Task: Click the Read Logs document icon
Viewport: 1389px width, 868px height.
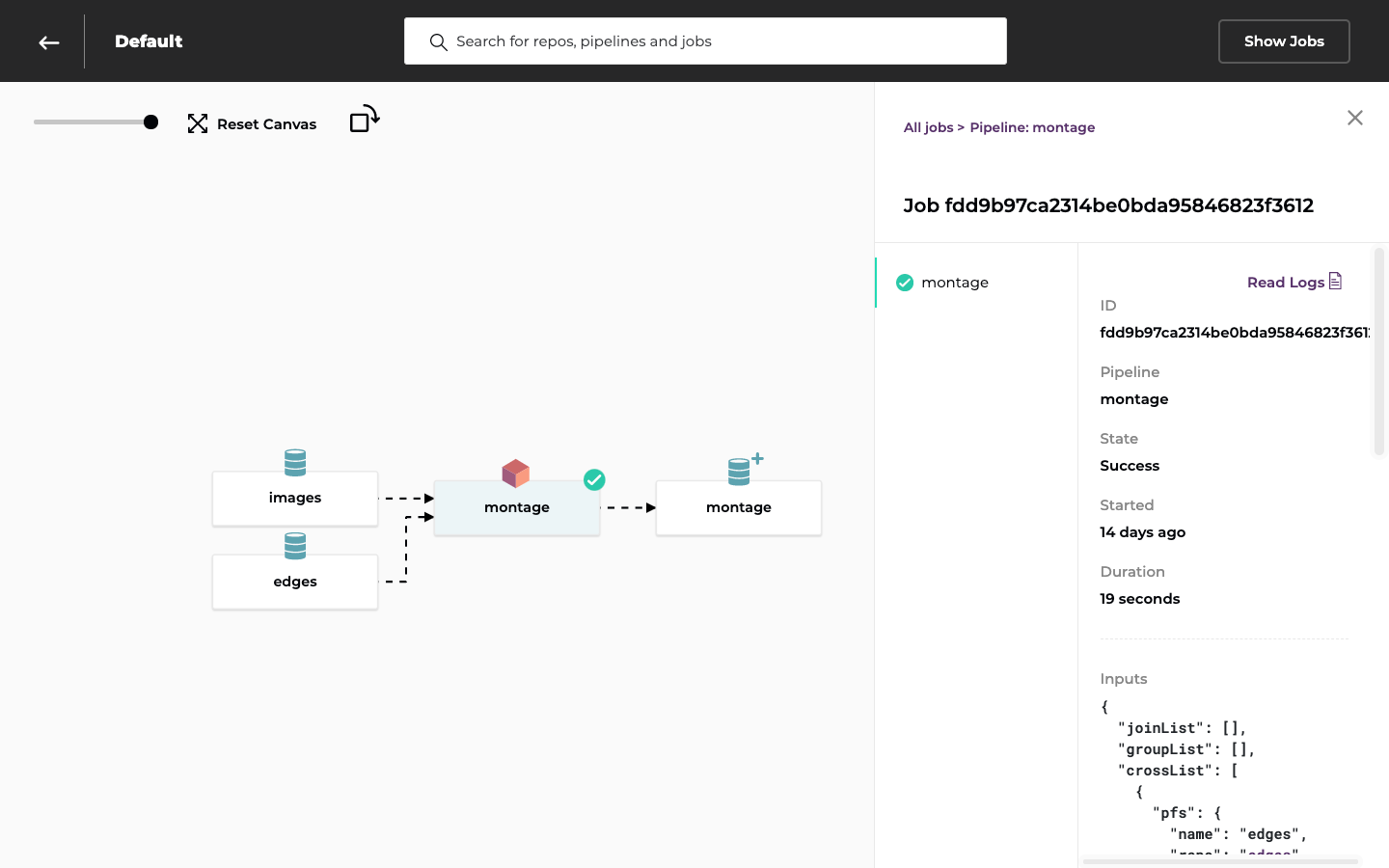Action: pyautogui.click(x=1335, y=281)
